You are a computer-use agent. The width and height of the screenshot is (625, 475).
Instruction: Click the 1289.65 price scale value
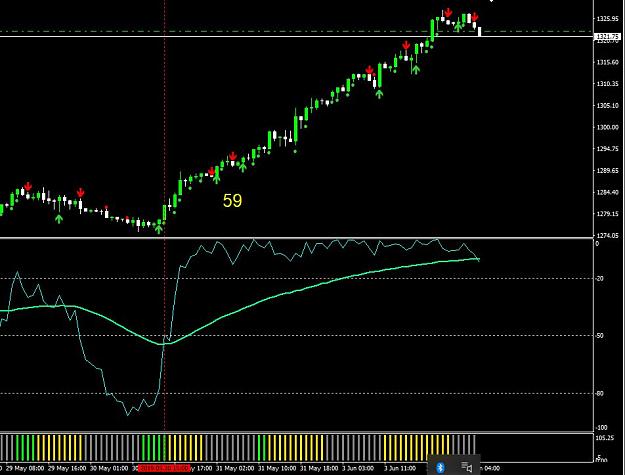[x=608, y=171]
